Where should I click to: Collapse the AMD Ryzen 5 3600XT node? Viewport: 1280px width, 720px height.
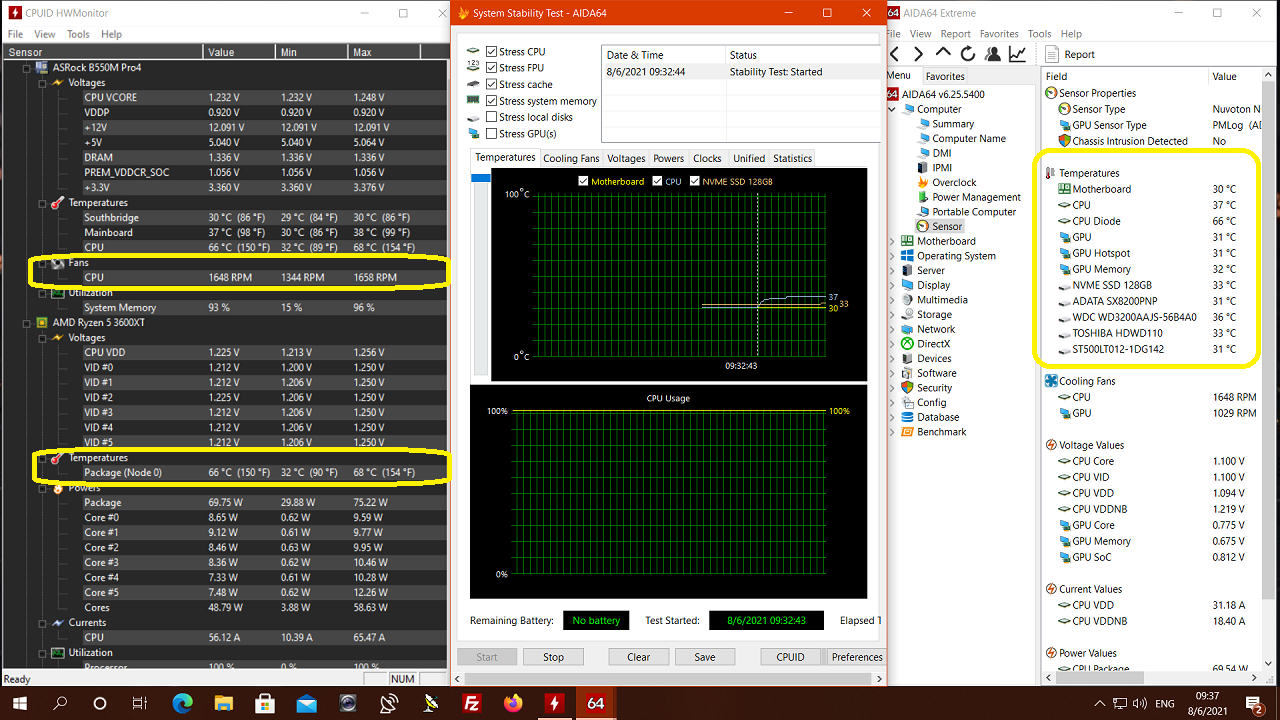point(28,323)
